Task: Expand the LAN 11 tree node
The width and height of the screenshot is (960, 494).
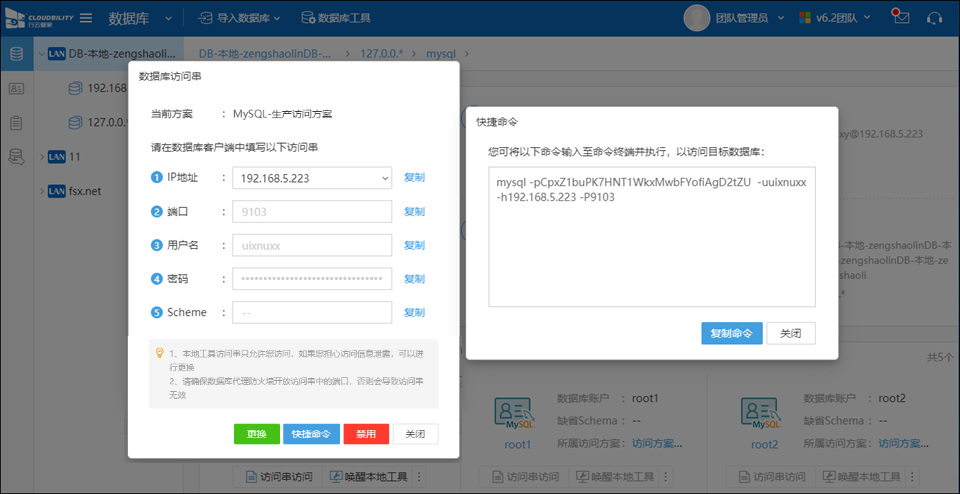Action: (x=40, y=157)
